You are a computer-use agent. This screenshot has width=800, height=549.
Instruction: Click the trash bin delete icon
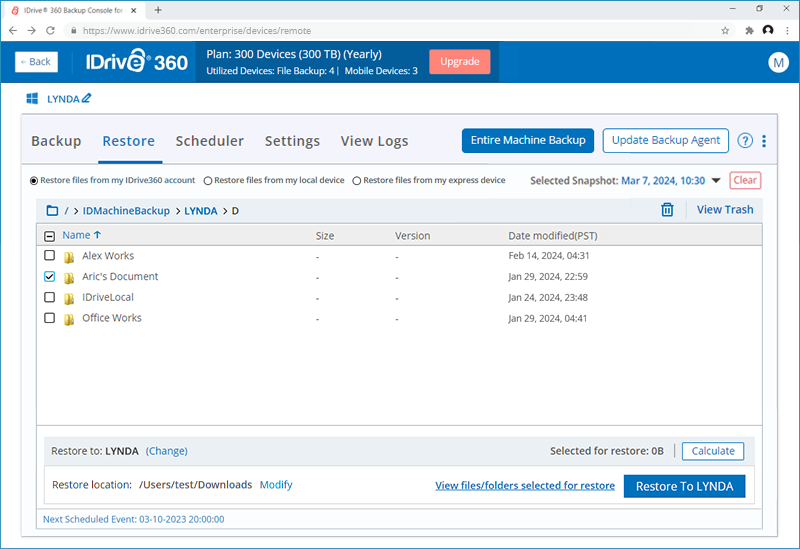click(667, 210)
